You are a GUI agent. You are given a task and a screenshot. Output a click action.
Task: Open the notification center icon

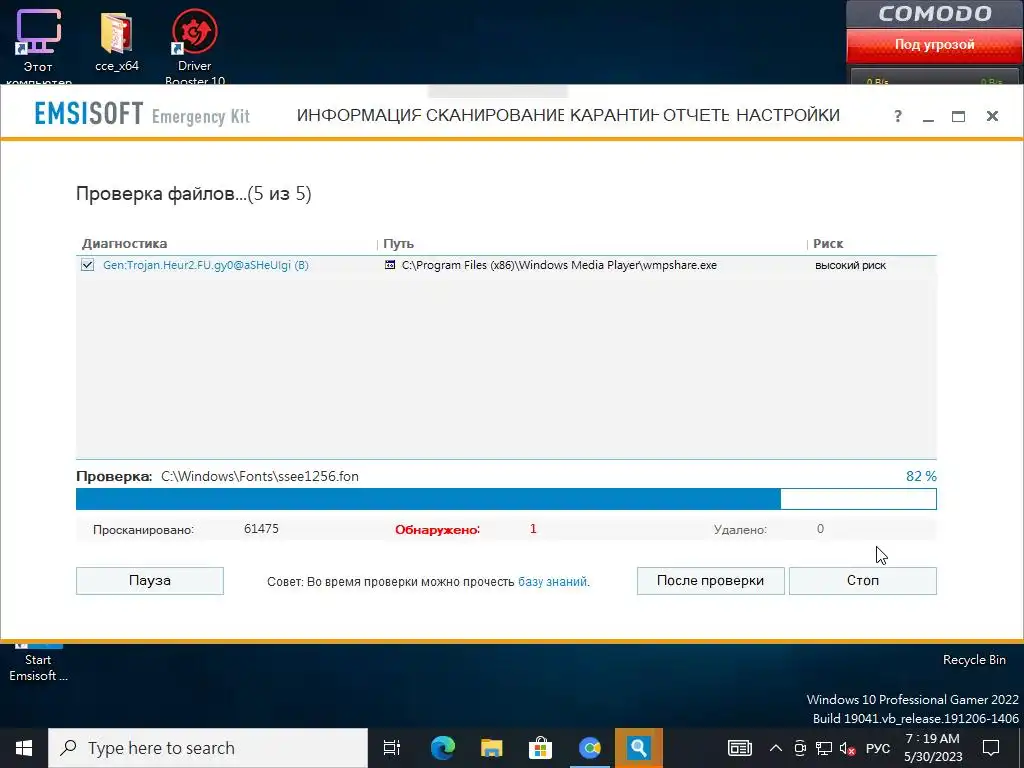(x=991, y=748)
